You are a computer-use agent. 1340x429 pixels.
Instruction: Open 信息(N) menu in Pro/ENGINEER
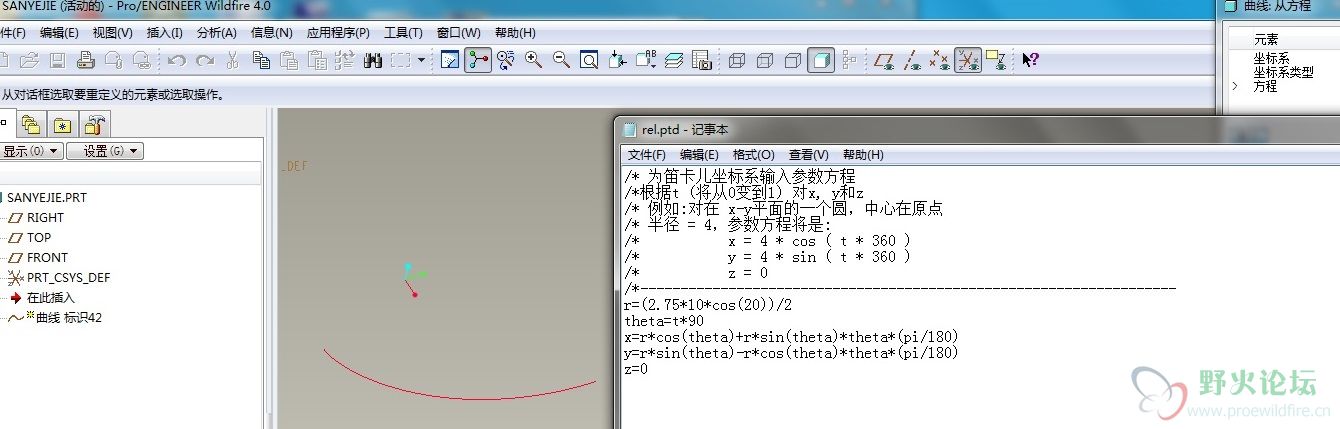point(271,33)
